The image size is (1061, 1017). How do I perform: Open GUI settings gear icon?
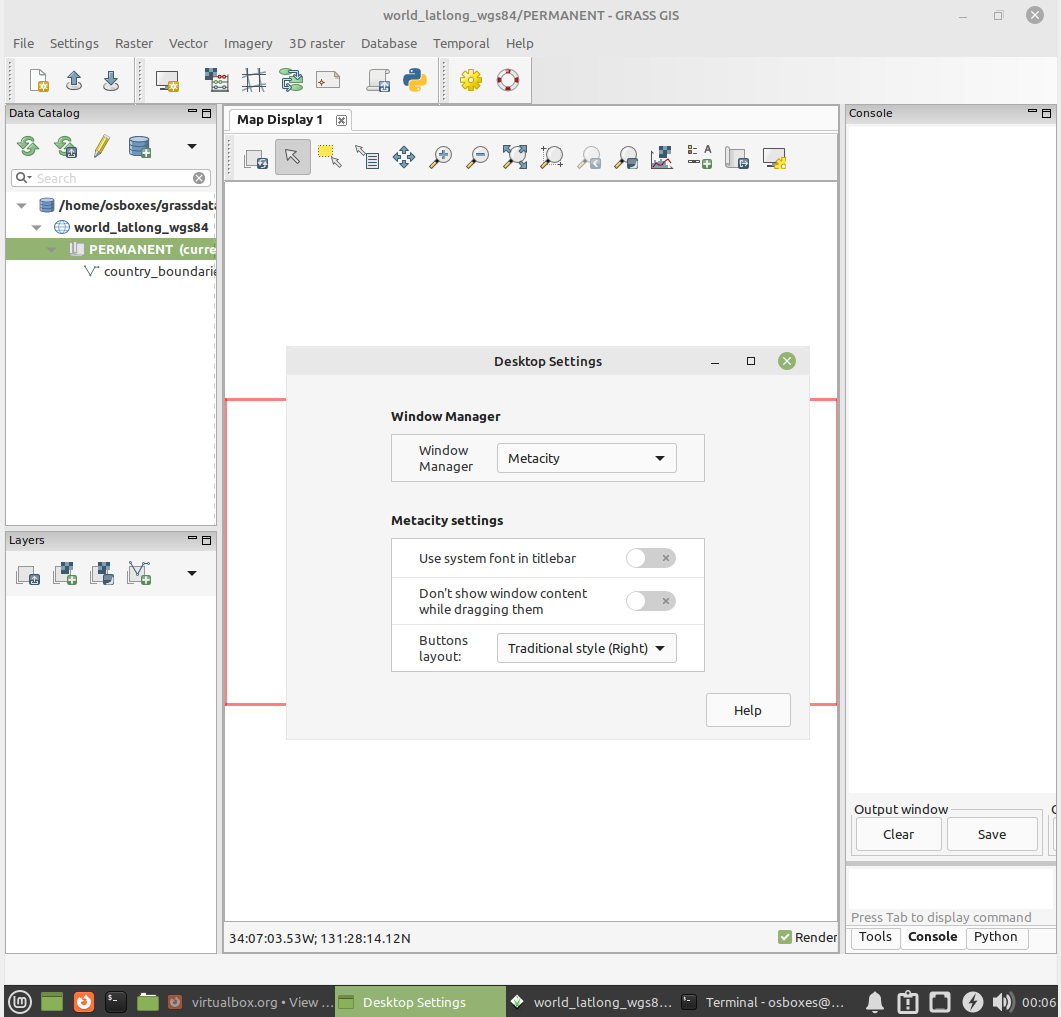coord(471,81)
